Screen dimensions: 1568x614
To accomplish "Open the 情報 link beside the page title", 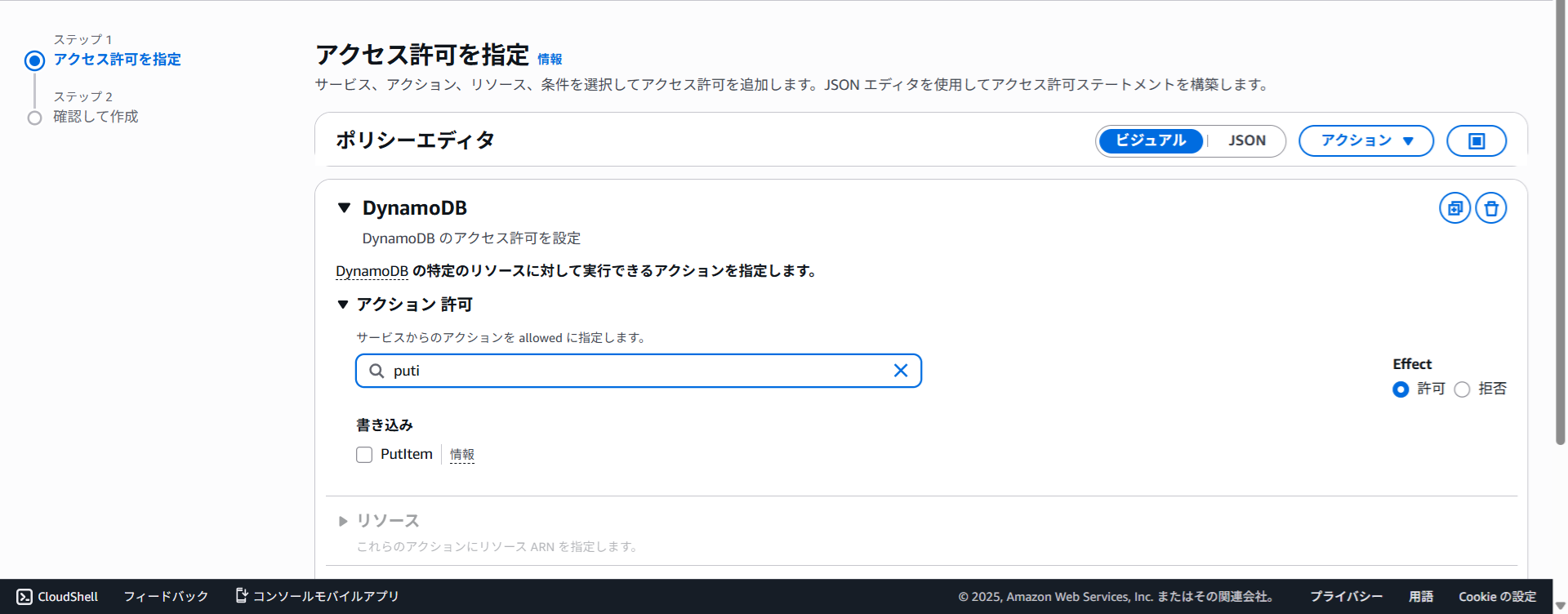I will [550, 59].
